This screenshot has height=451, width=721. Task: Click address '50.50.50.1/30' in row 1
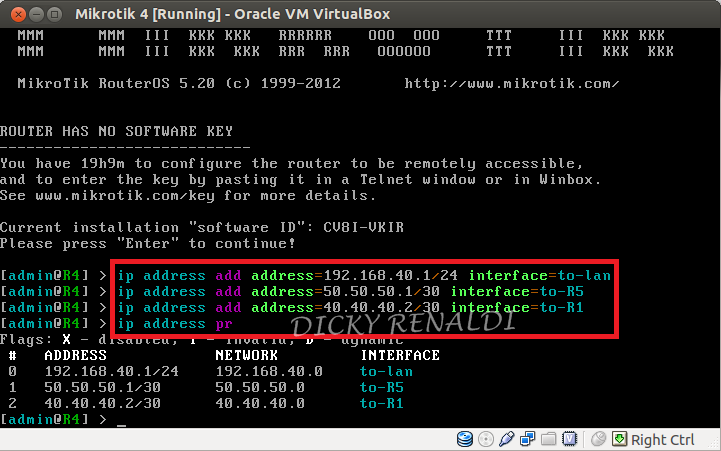[103, 388]
